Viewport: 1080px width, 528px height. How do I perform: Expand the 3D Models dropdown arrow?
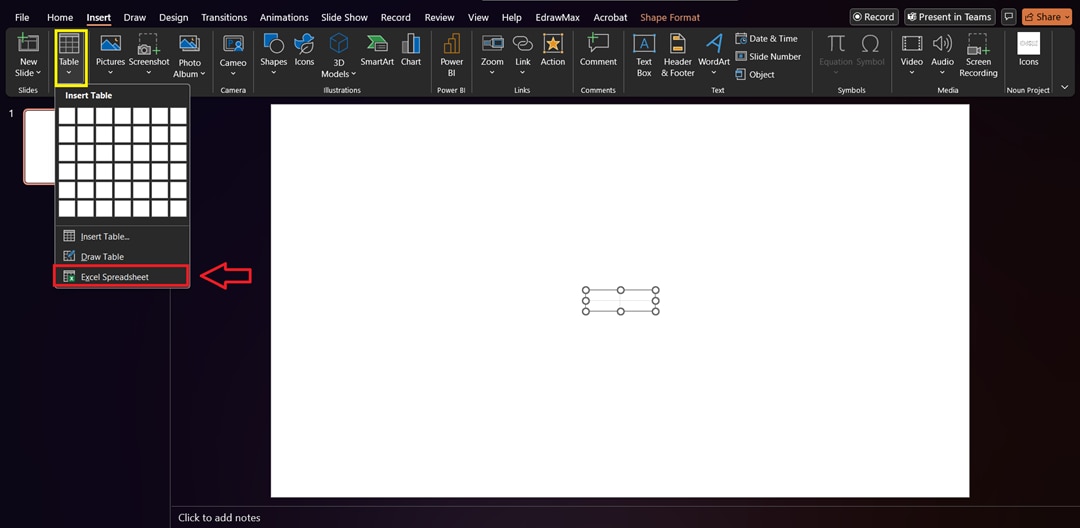[353, 74]
